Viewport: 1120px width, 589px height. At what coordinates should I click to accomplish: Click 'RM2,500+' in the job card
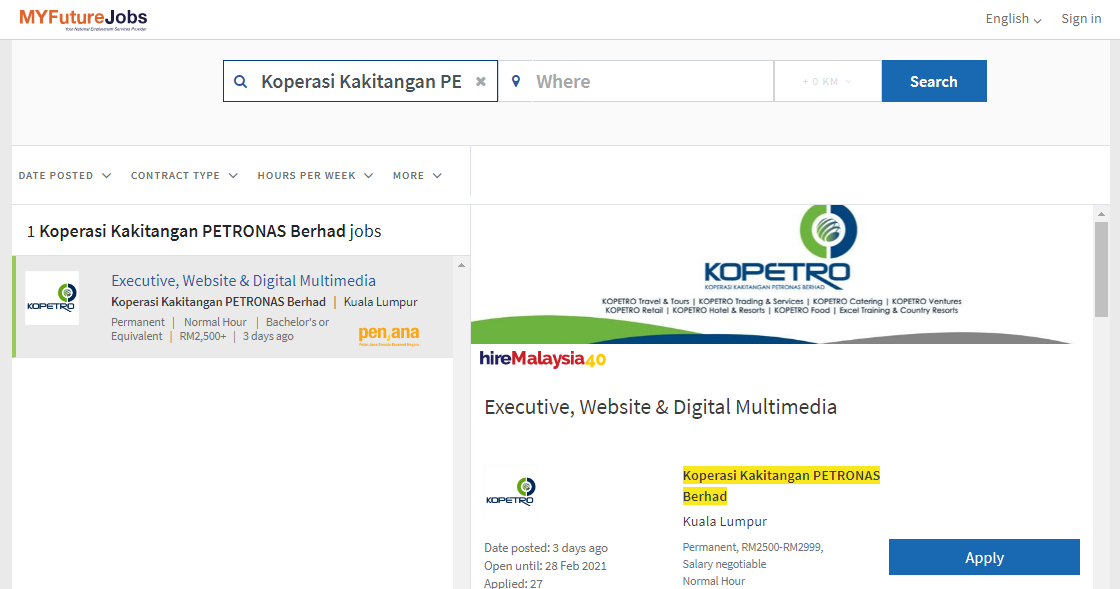[203, 336]
